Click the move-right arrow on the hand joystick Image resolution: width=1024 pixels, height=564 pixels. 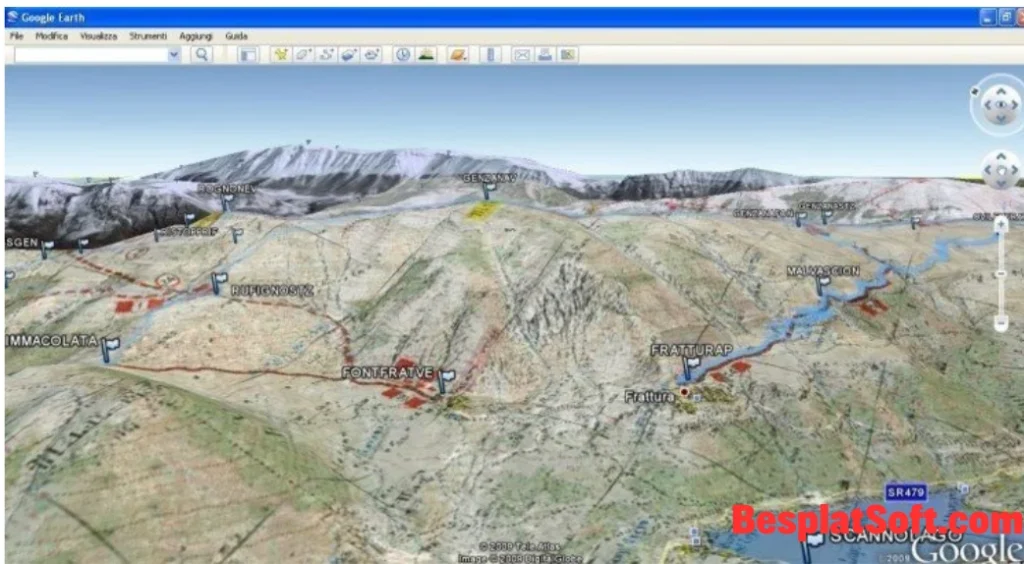click(x=1014, y=170)
